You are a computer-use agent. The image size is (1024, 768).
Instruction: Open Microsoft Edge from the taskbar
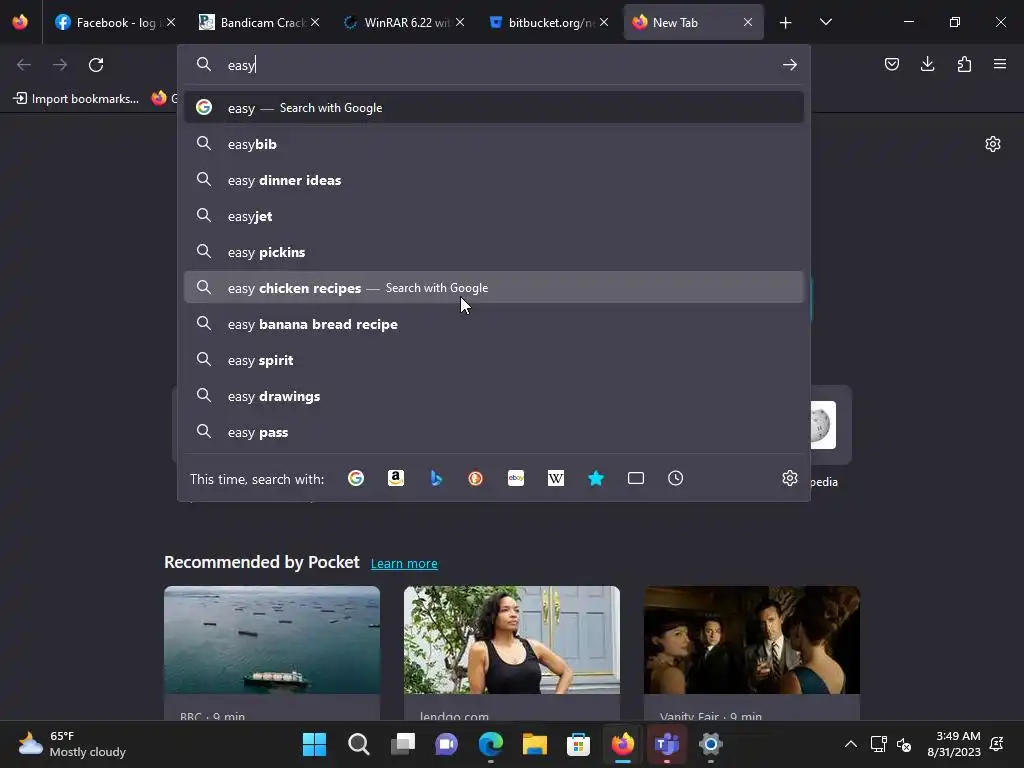[x=490, y=744]
